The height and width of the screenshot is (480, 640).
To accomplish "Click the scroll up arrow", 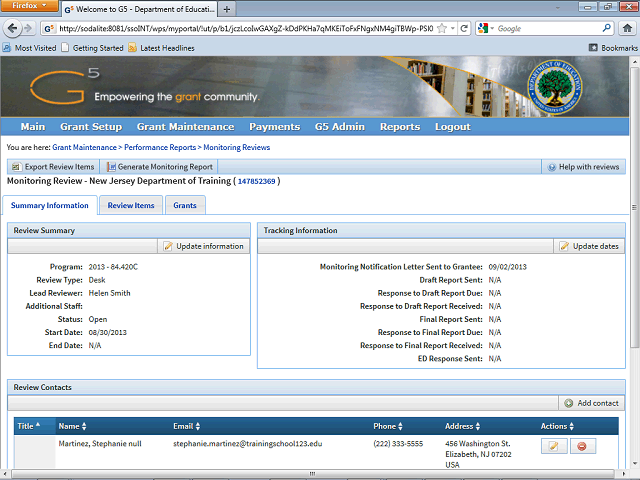I will click(x=634, y=62).
